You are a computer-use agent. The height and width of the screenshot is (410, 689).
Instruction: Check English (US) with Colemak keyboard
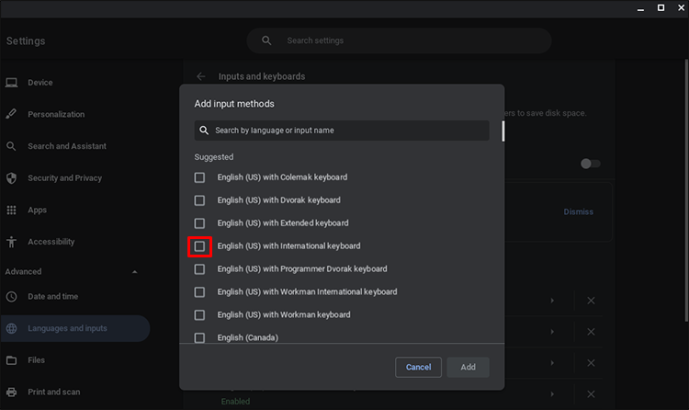199,178
